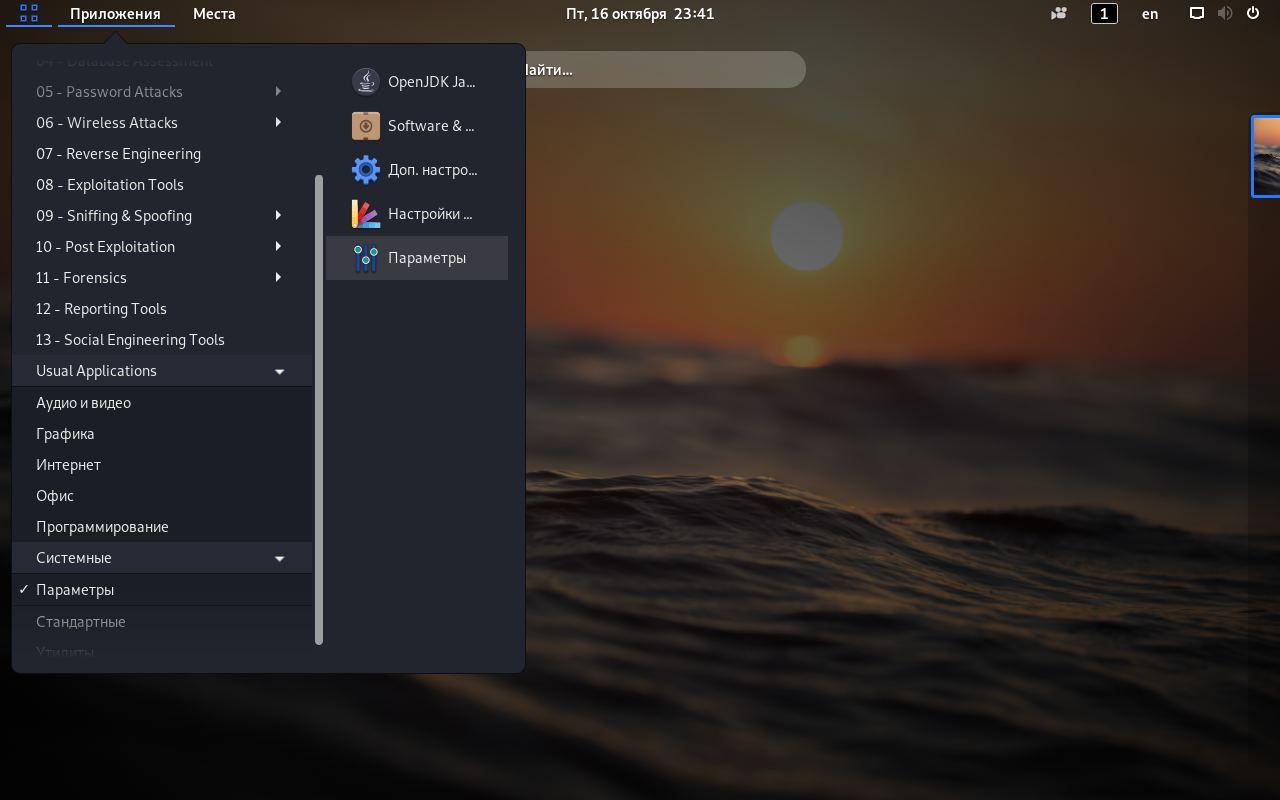The image size is (1280, 800).
Task: Open the Графика category
Action: pyautogui.click(x=162, y=434)
